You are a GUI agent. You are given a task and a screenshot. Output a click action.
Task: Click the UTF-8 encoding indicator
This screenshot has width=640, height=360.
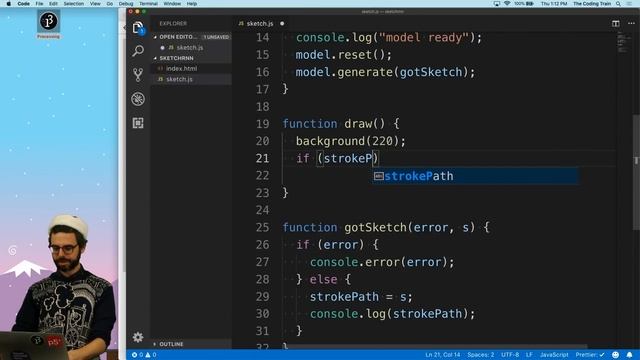click(510, 355)
